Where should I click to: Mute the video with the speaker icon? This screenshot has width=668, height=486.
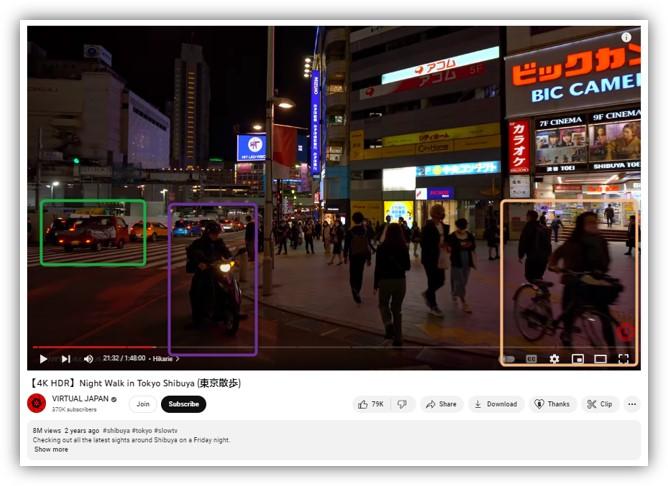click(88, 359)
